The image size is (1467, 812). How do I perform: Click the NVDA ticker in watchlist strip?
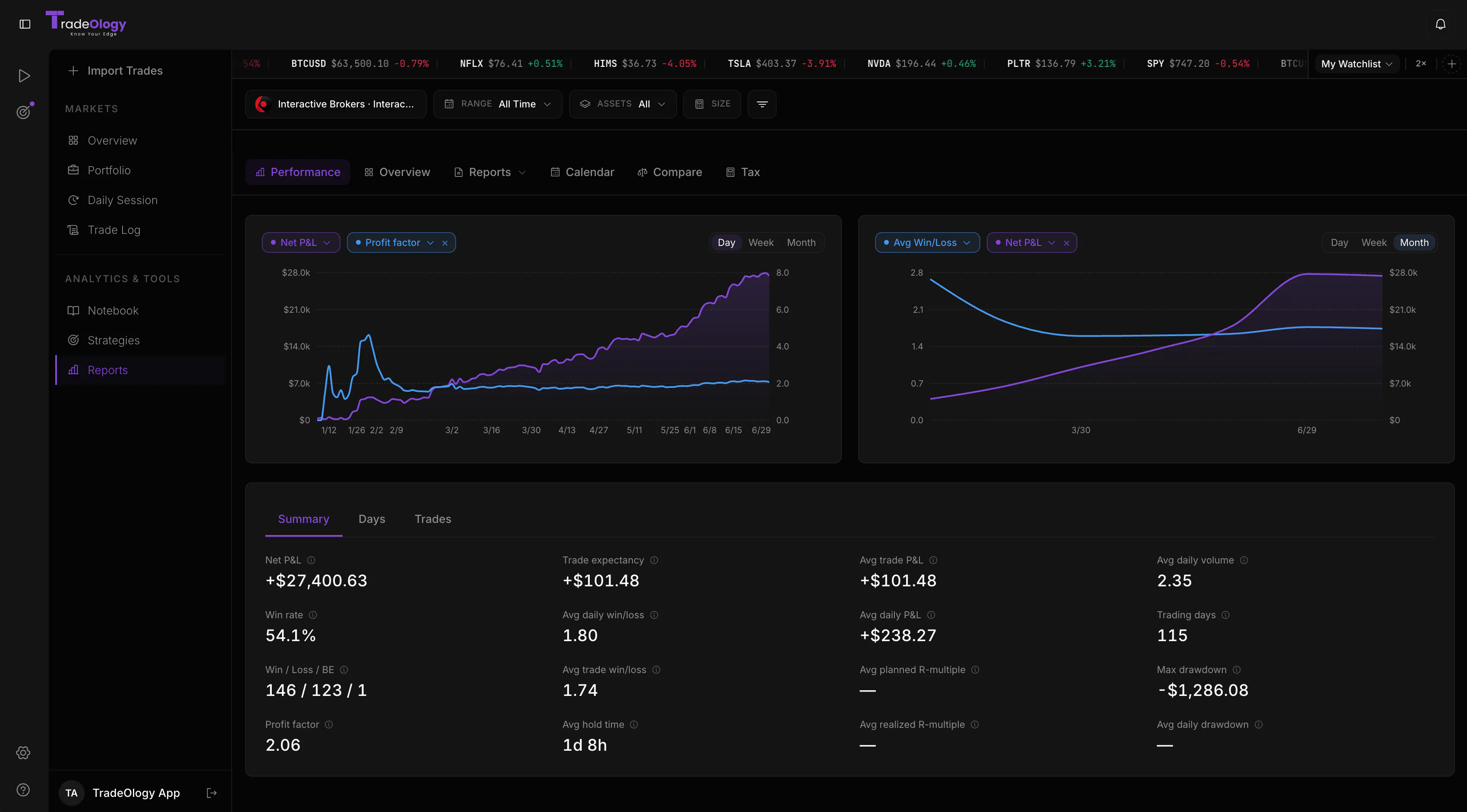point(922,64)
